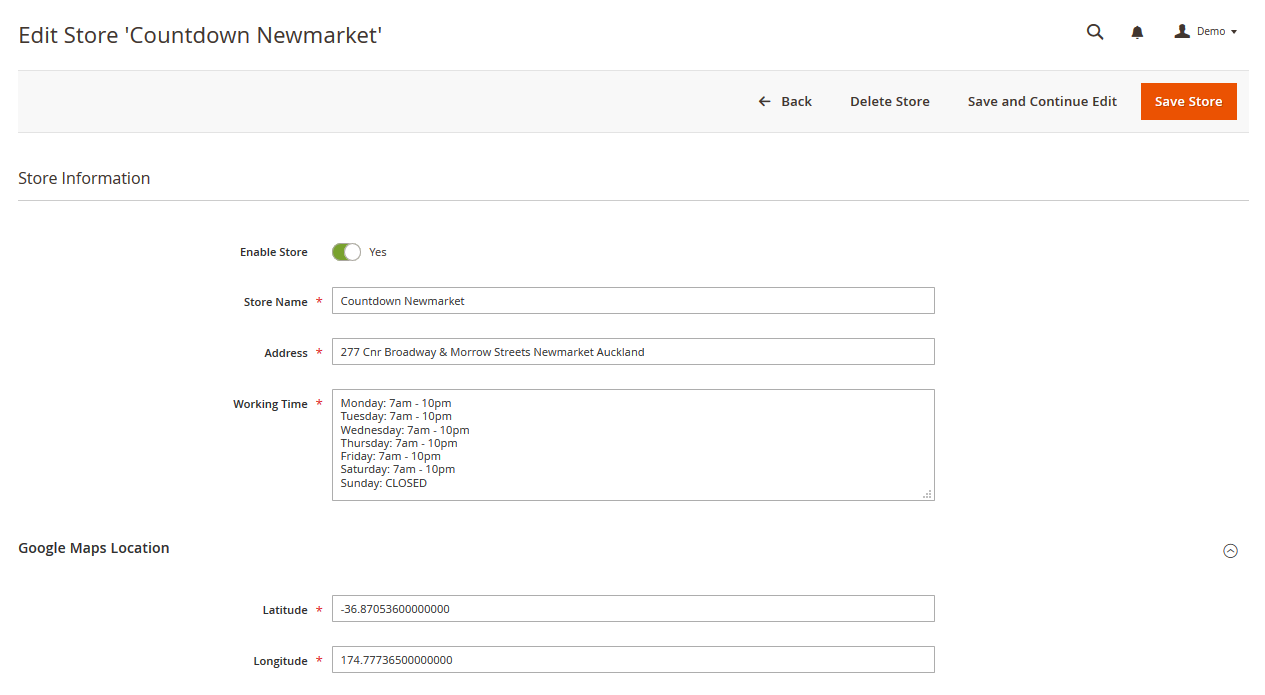The height and width of the screenshot is (695, 1265).
Task: Open the notifications bell
Action: point(1137,33)
